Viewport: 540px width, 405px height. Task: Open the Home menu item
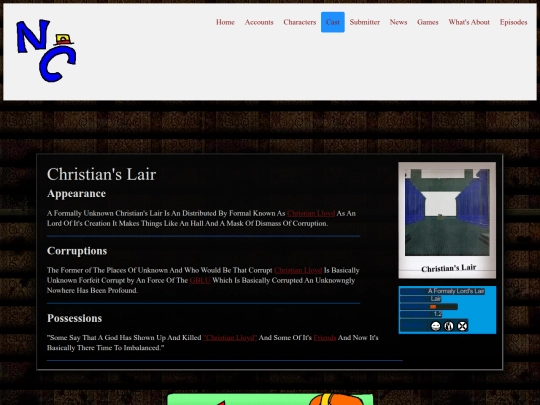[x=225, y=22]
